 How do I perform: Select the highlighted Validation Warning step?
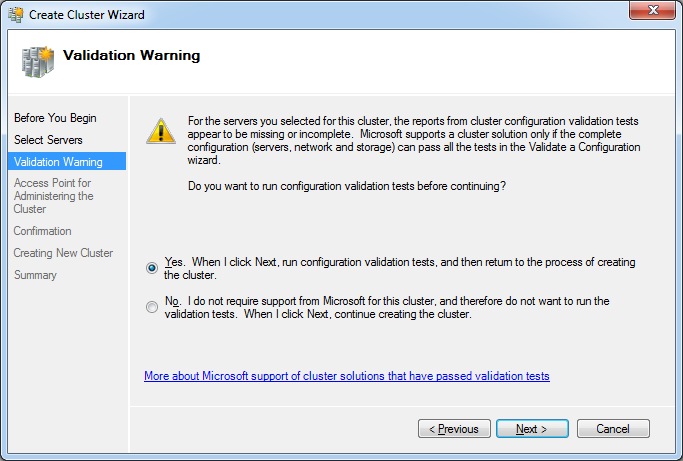tap(67, 161)
